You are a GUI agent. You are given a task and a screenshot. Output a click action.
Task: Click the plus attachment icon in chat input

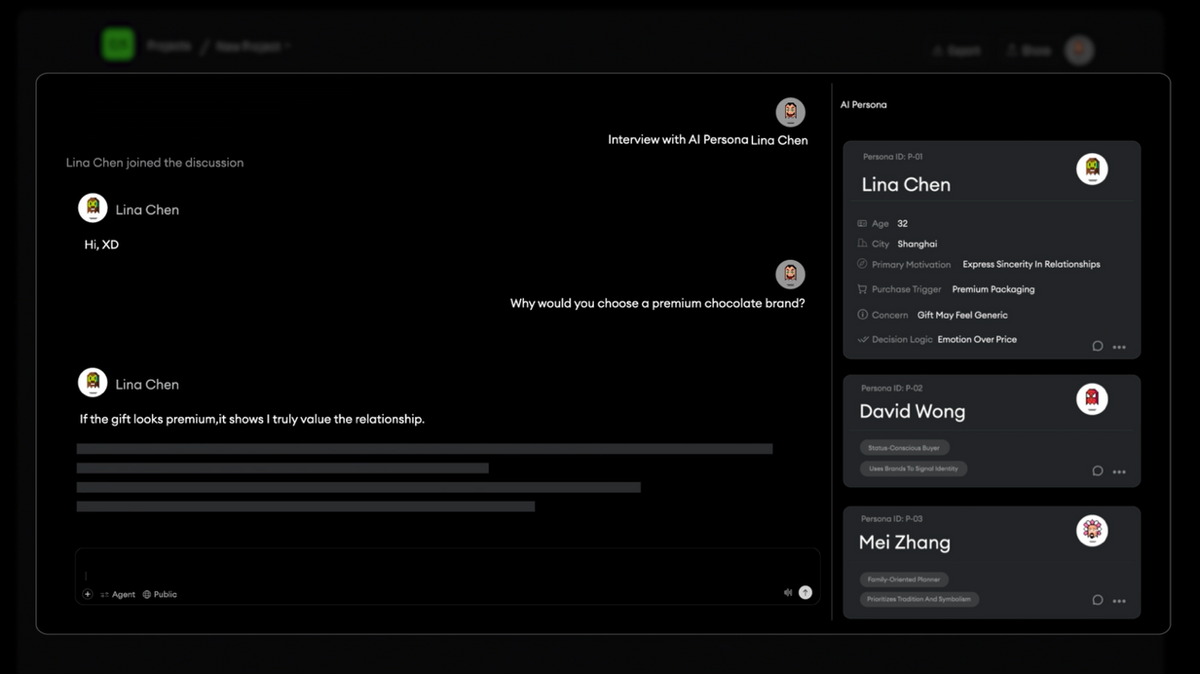tap(88, 594)
